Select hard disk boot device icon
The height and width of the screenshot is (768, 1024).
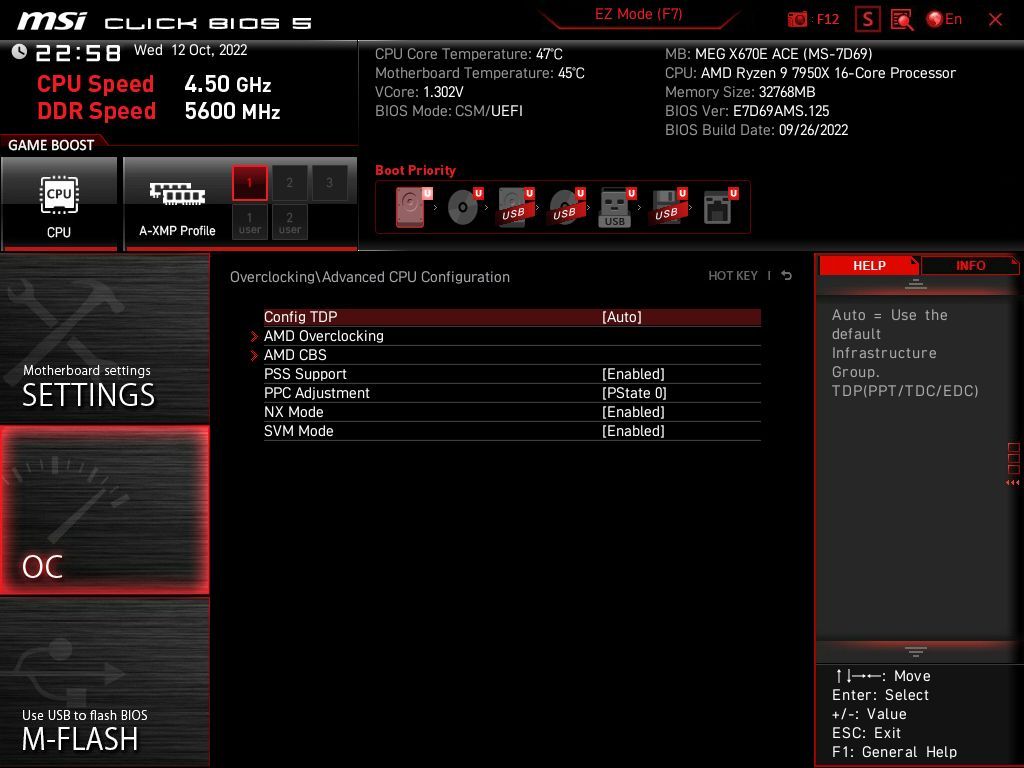point(413,207)
